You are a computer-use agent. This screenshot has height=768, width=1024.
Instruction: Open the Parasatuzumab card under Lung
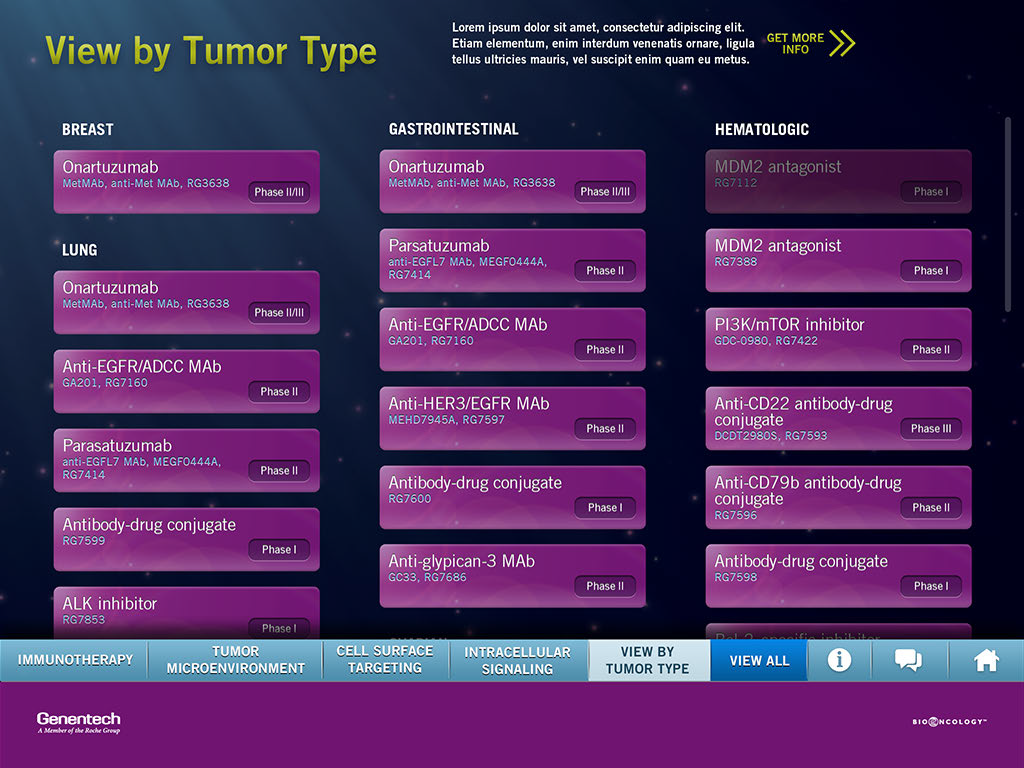click(186, 460)
